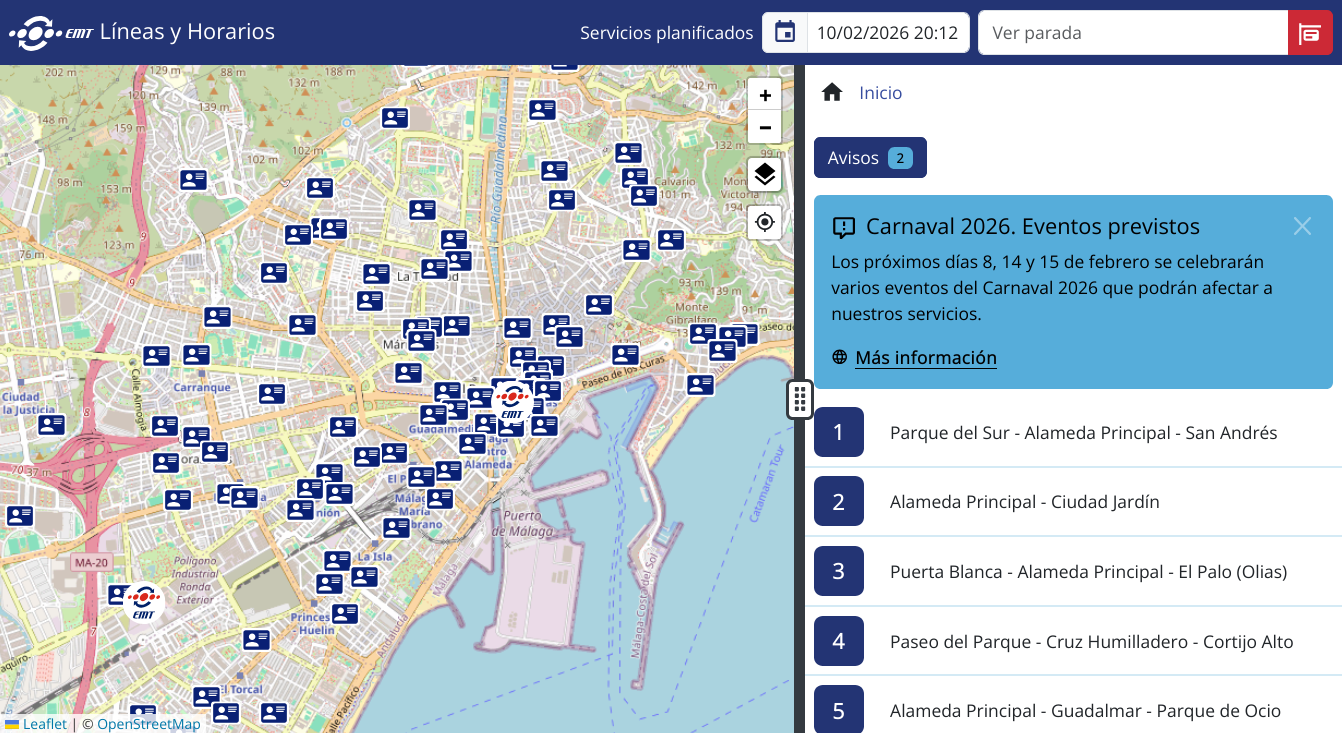
Task: Click the locate my position button
Action: [765, 222]
